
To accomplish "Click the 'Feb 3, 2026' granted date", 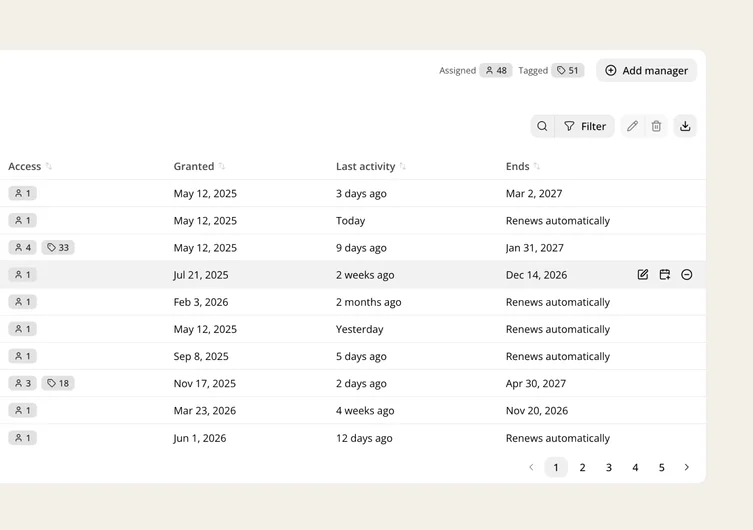I will tap(201, 302).
